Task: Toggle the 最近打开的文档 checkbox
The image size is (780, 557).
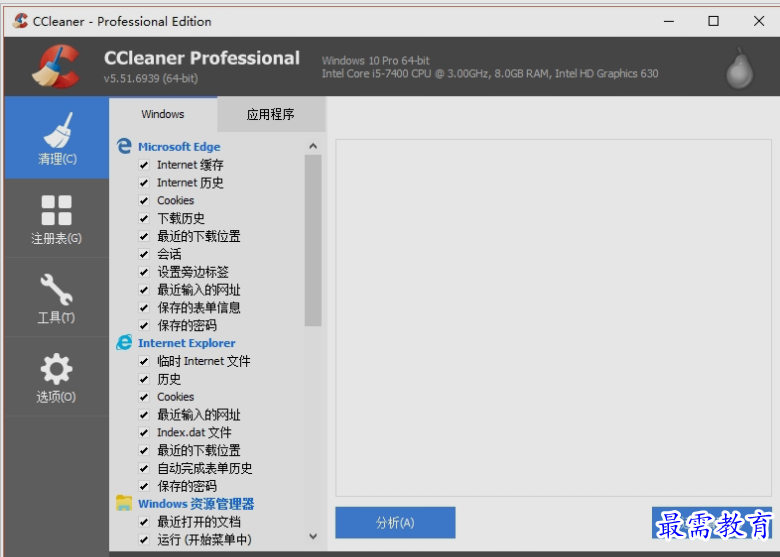Action: point(144,522)
